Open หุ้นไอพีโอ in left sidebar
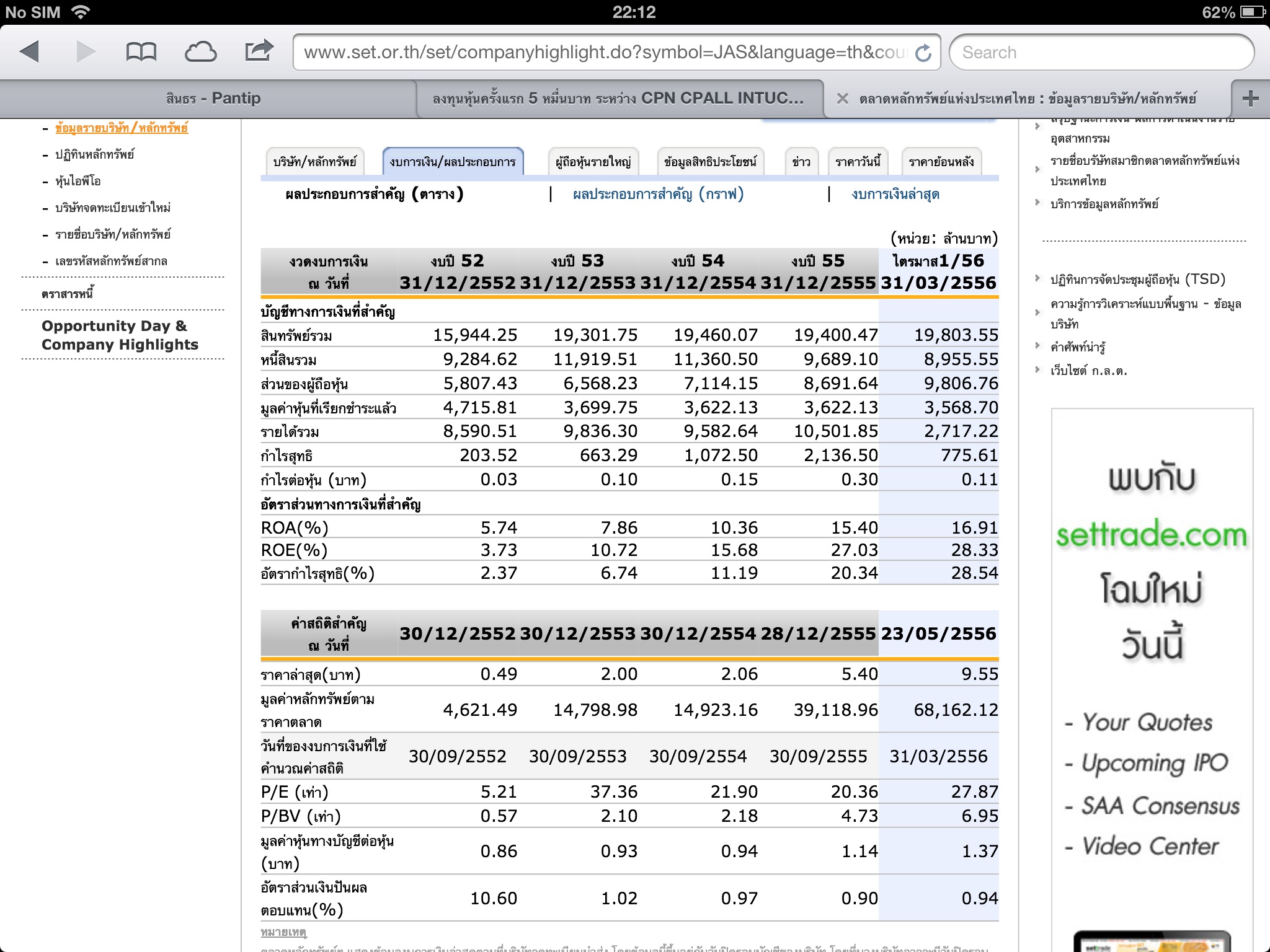 78,181
